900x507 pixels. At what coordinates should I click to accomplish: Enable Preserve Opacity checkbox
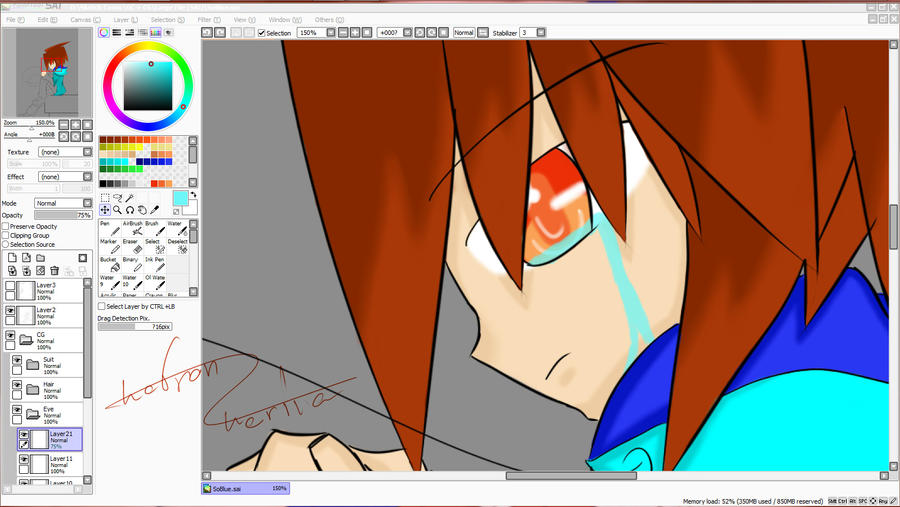[x=6, y=226]
